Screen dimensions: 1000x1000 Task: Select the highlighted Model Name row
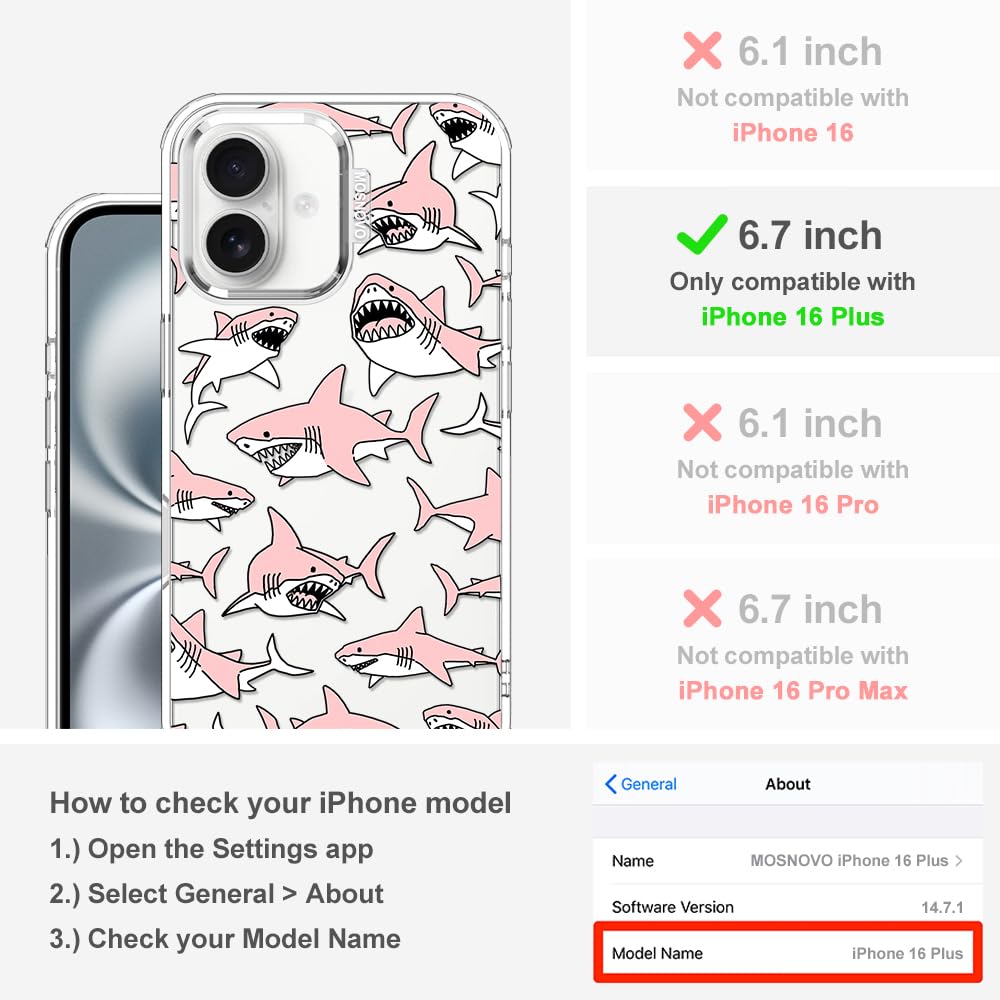click(788, 953)
